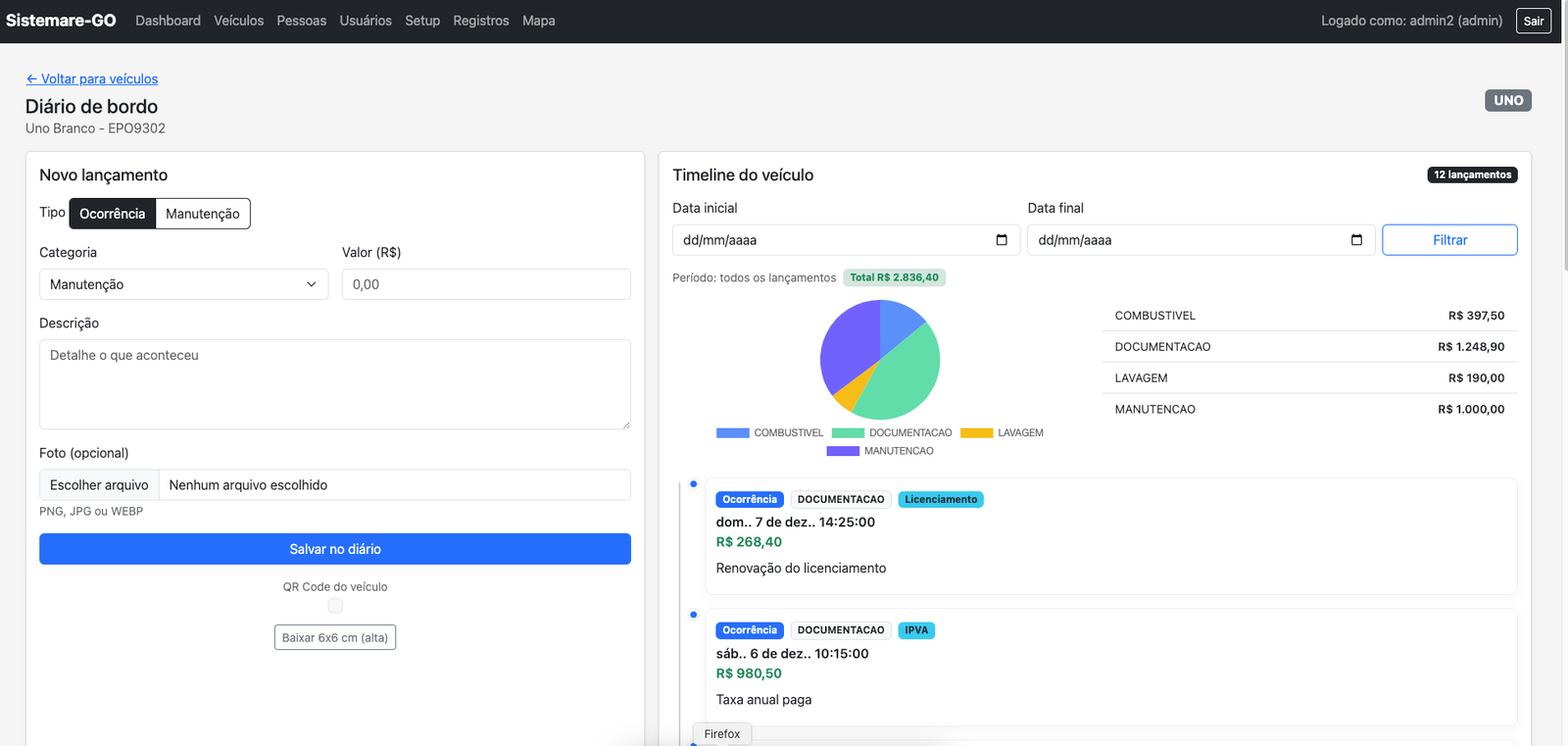Open the Categoria dropdown

click(x=183, y=284)
